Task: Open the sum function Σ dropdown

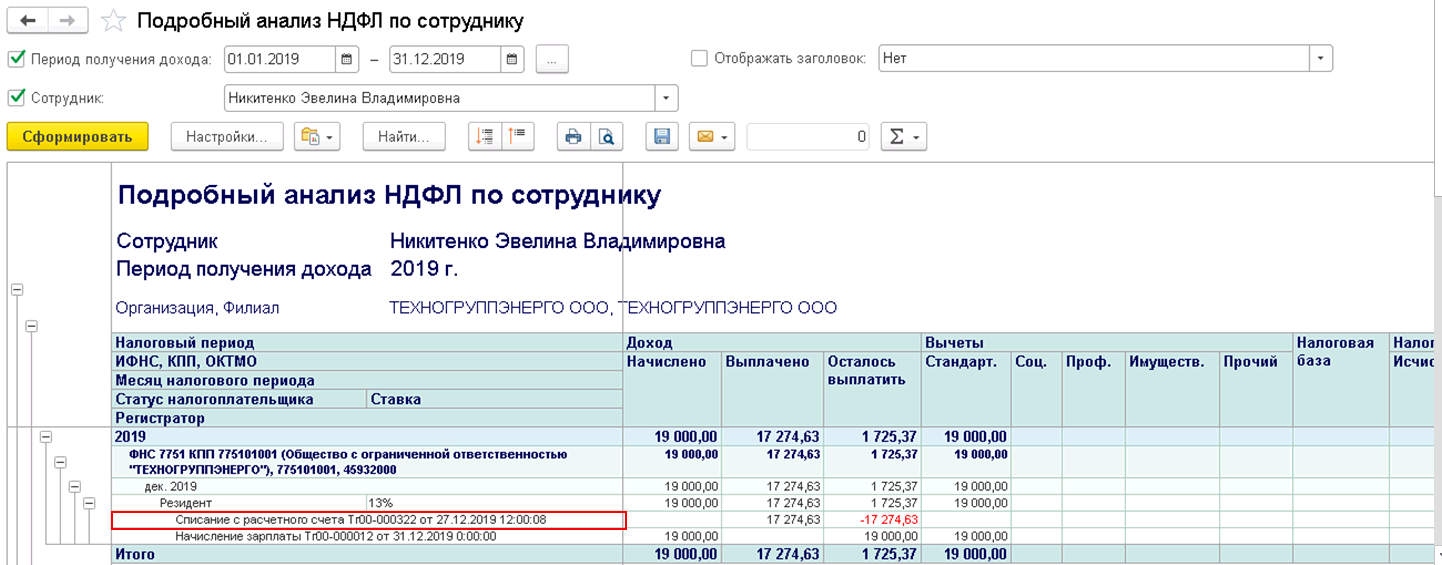Action: point(903,137)
